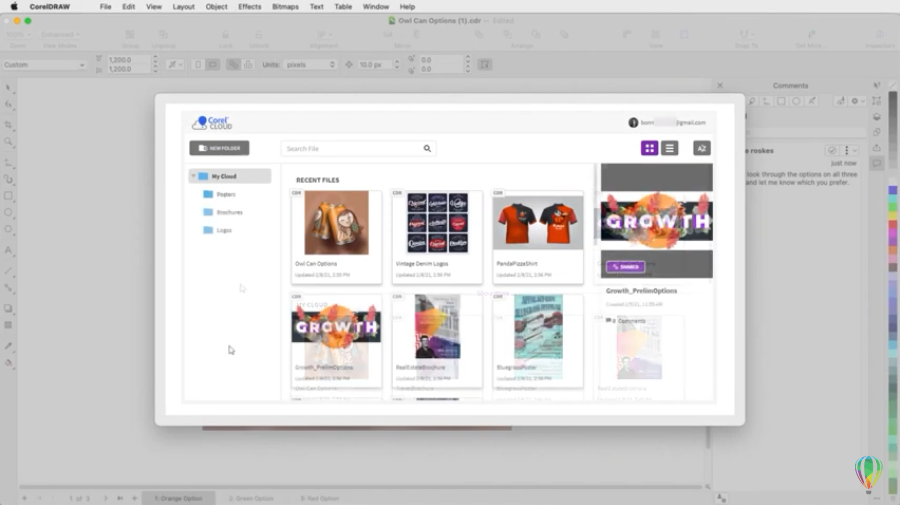Click the Shared badge in the preview

point(625,267)
